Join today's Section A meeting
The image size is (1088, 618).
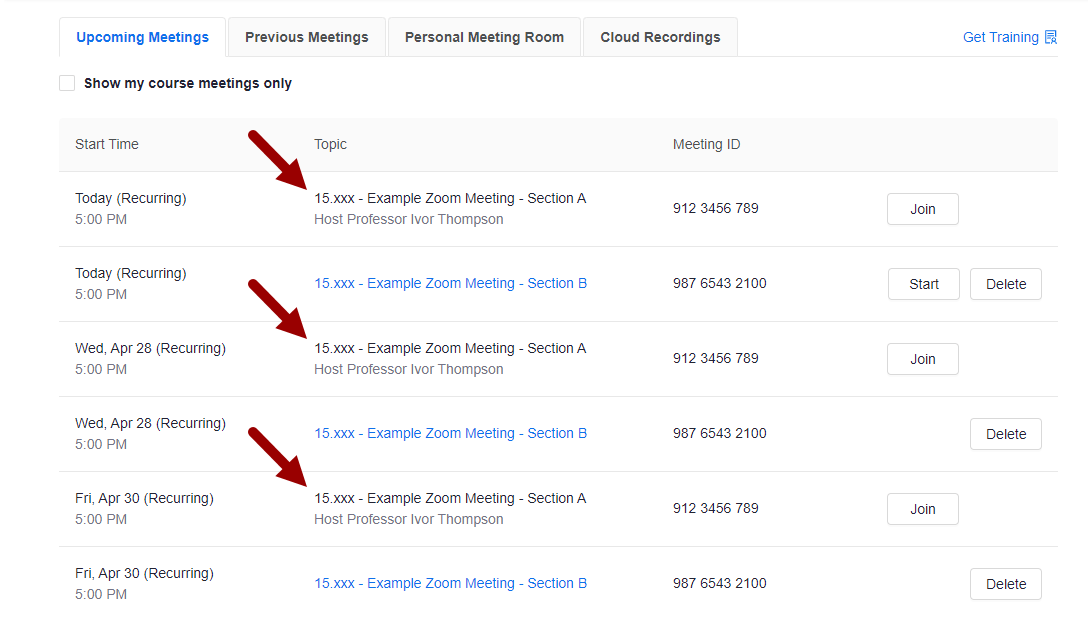point(922,208)
